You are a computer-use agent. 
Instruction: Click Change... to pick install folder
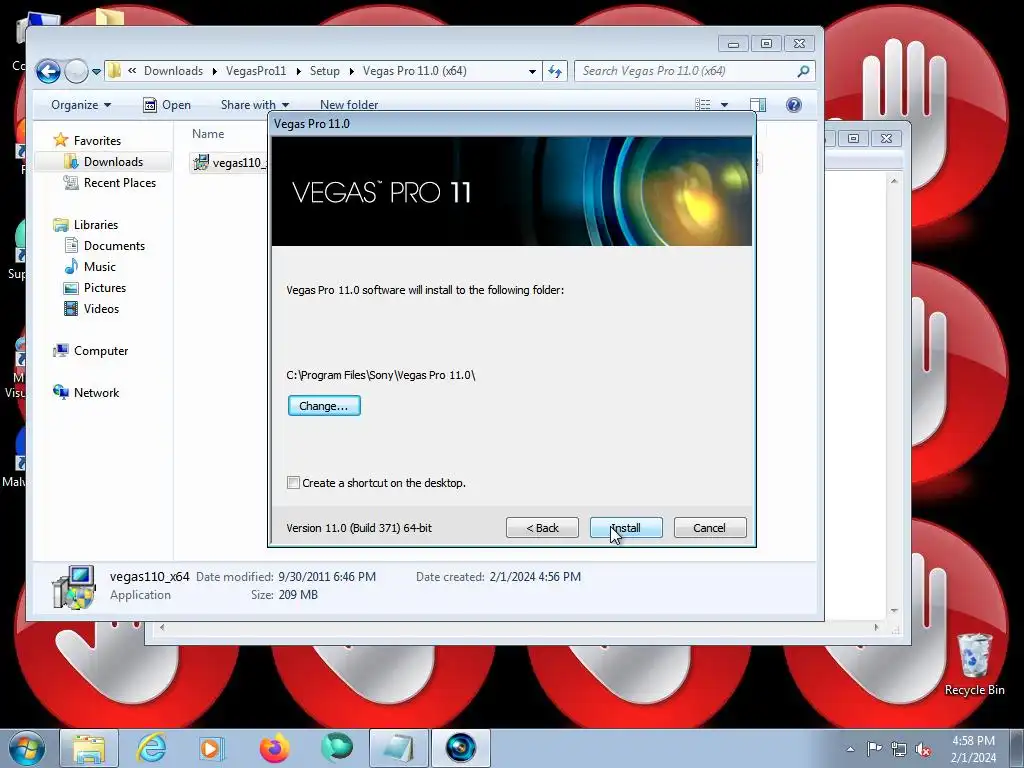324,406
